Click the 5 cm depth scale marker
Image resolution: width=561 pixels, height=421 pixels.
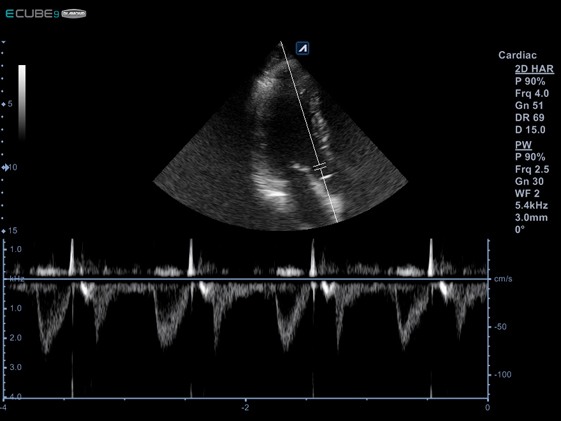click(7, 104)
